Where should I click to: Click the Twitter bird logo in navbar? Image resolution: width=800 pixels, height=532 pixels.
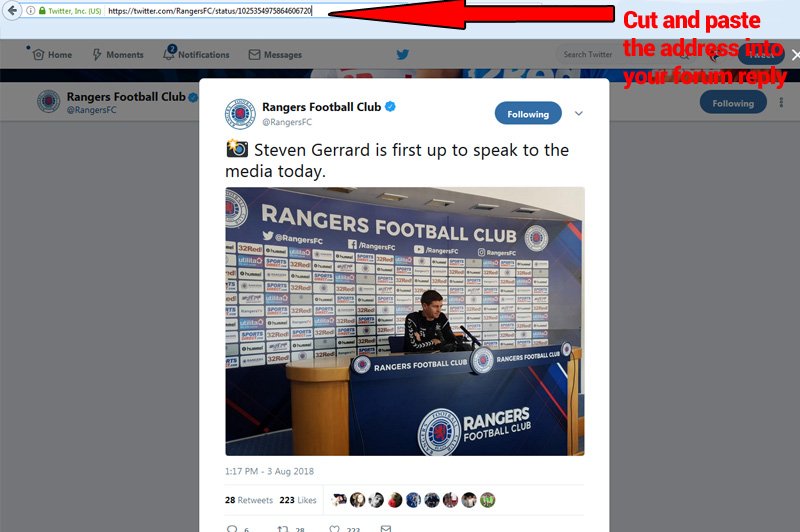click(x=403, y=54)
